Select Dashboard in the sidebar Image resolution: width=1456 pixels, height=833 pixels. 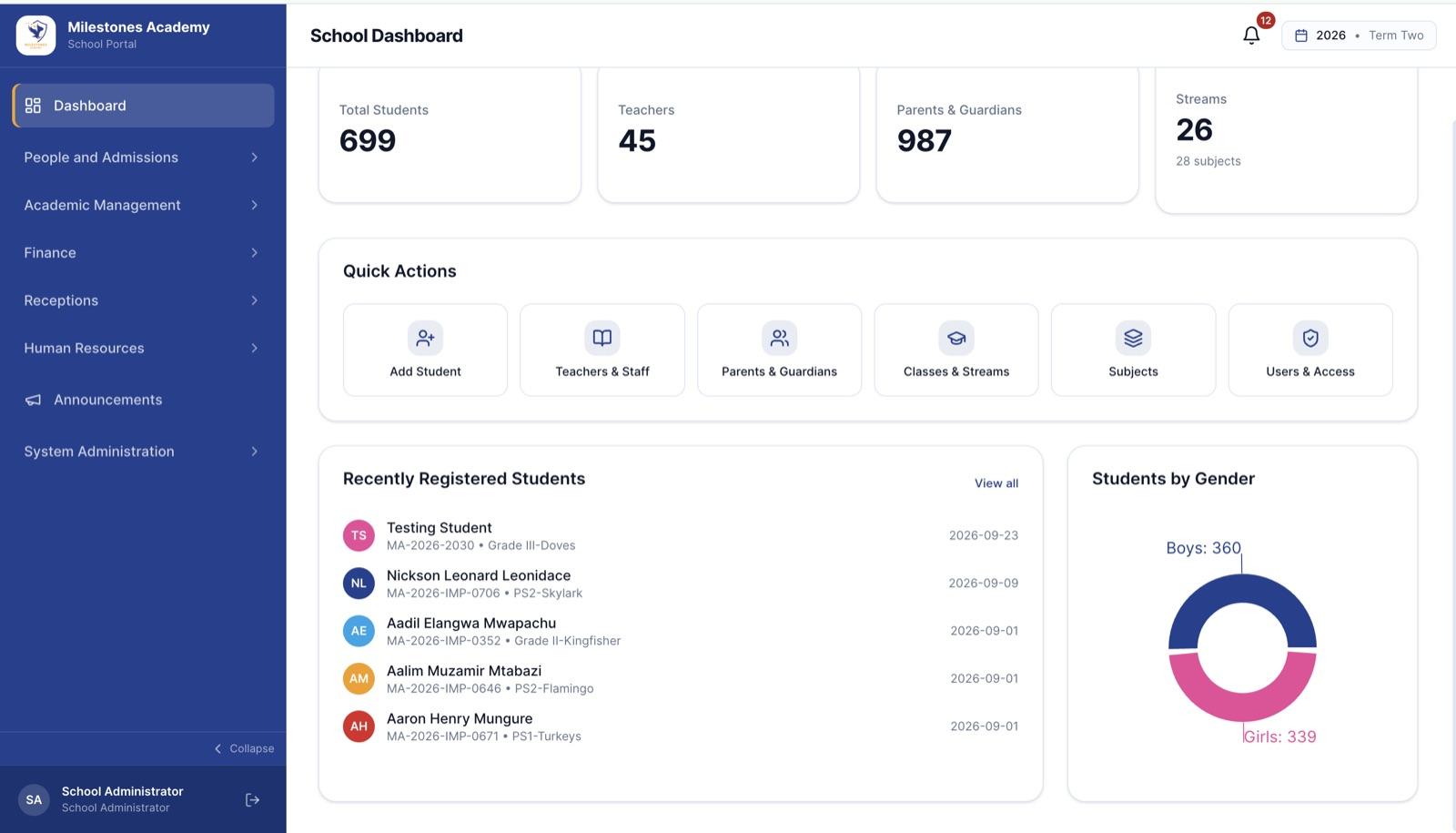143,106
